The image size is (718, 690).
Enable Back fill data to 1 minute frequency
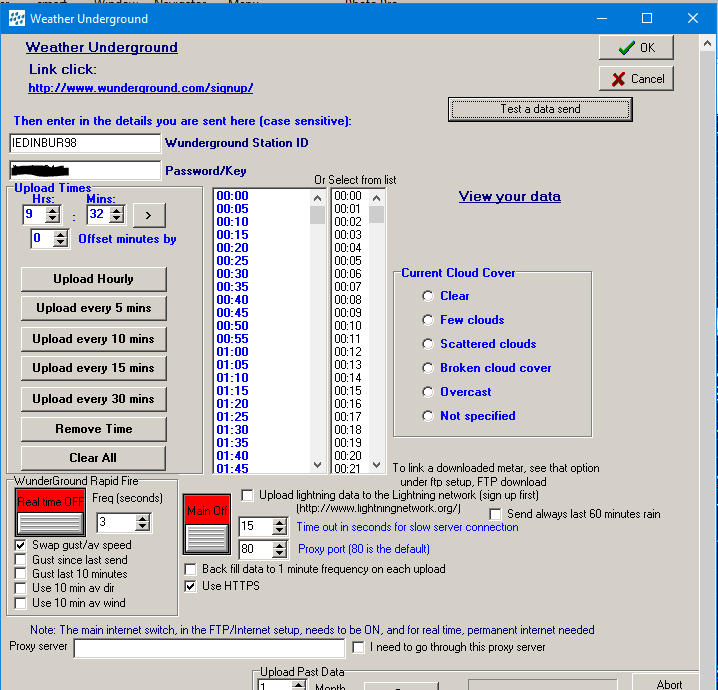(x=190, y=569)
